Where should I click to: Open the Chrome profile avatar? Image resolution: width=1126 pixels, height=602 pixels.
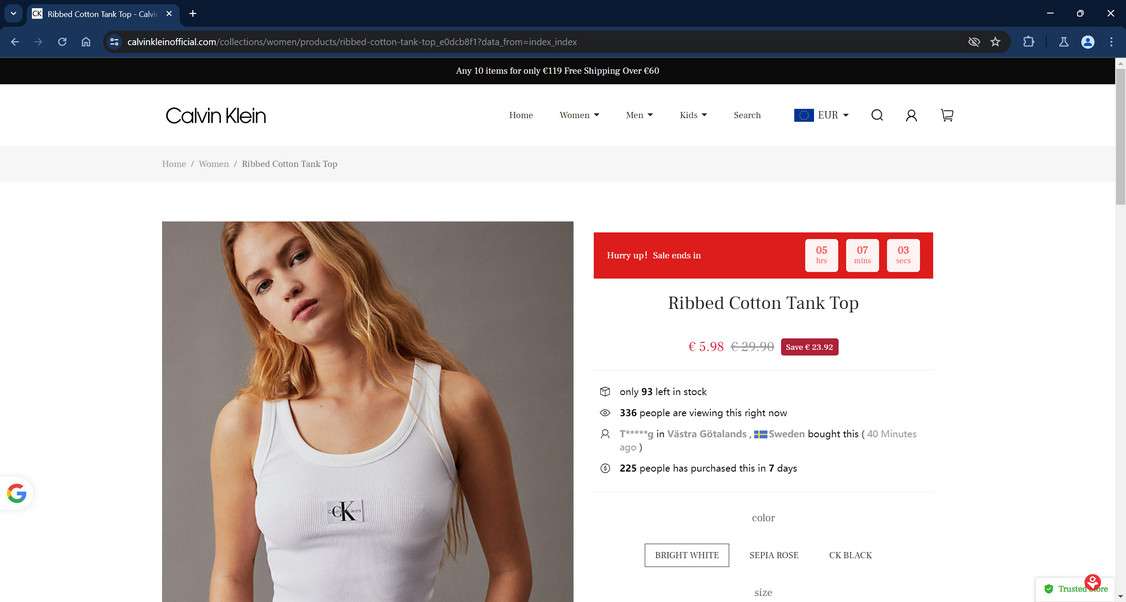pyautogui.click(x=1088, y=42)
